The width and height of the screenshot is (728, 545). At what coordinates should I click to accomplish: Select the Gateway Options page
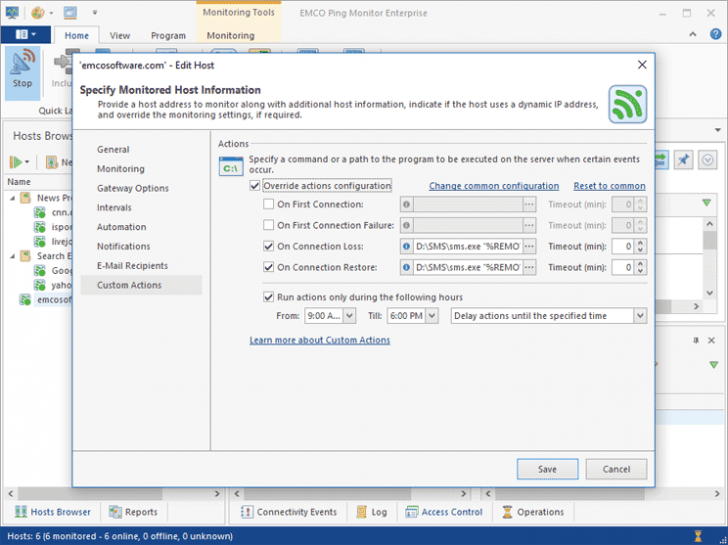pyautogui.click(x=133, y=188)
